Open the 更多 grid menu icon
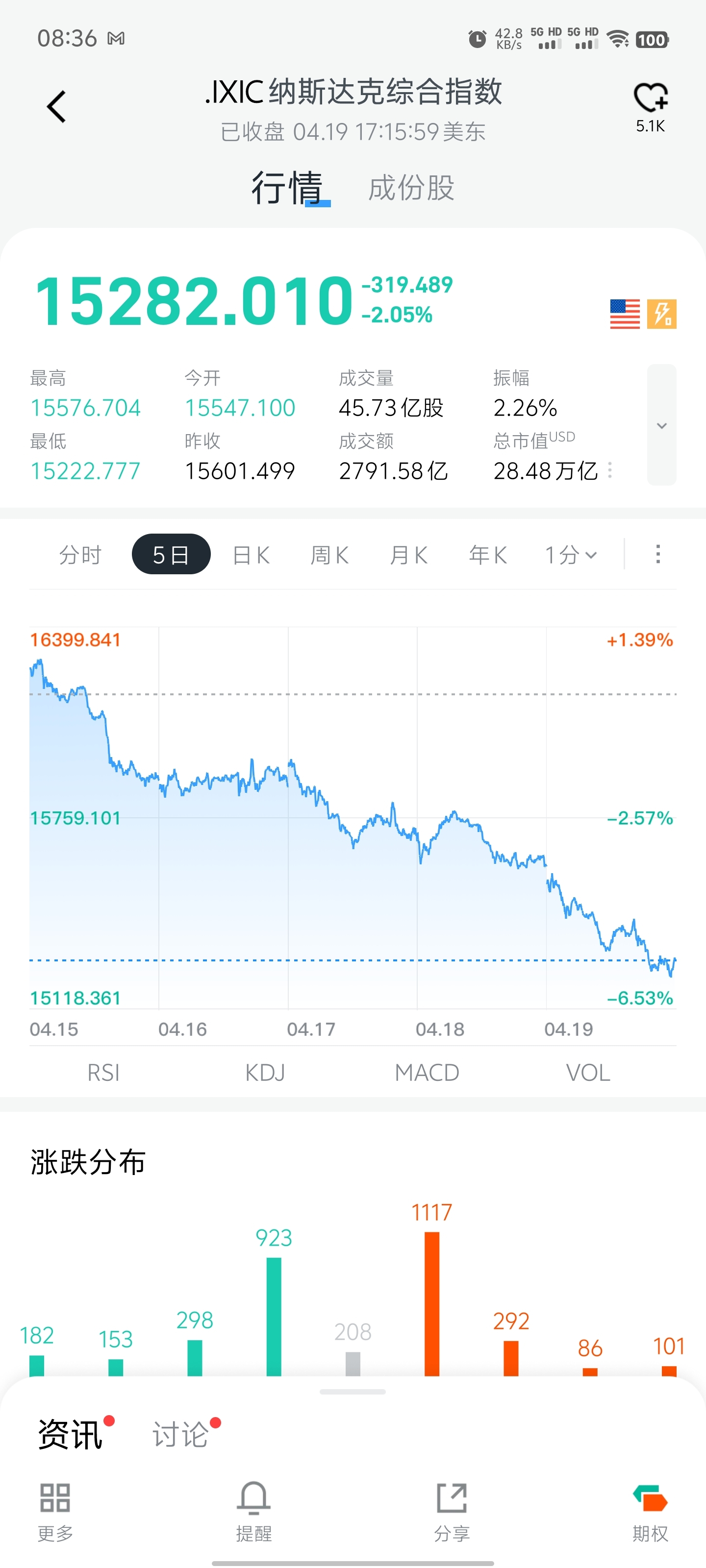This screenshot has height=1568, width=706. 55,1498
